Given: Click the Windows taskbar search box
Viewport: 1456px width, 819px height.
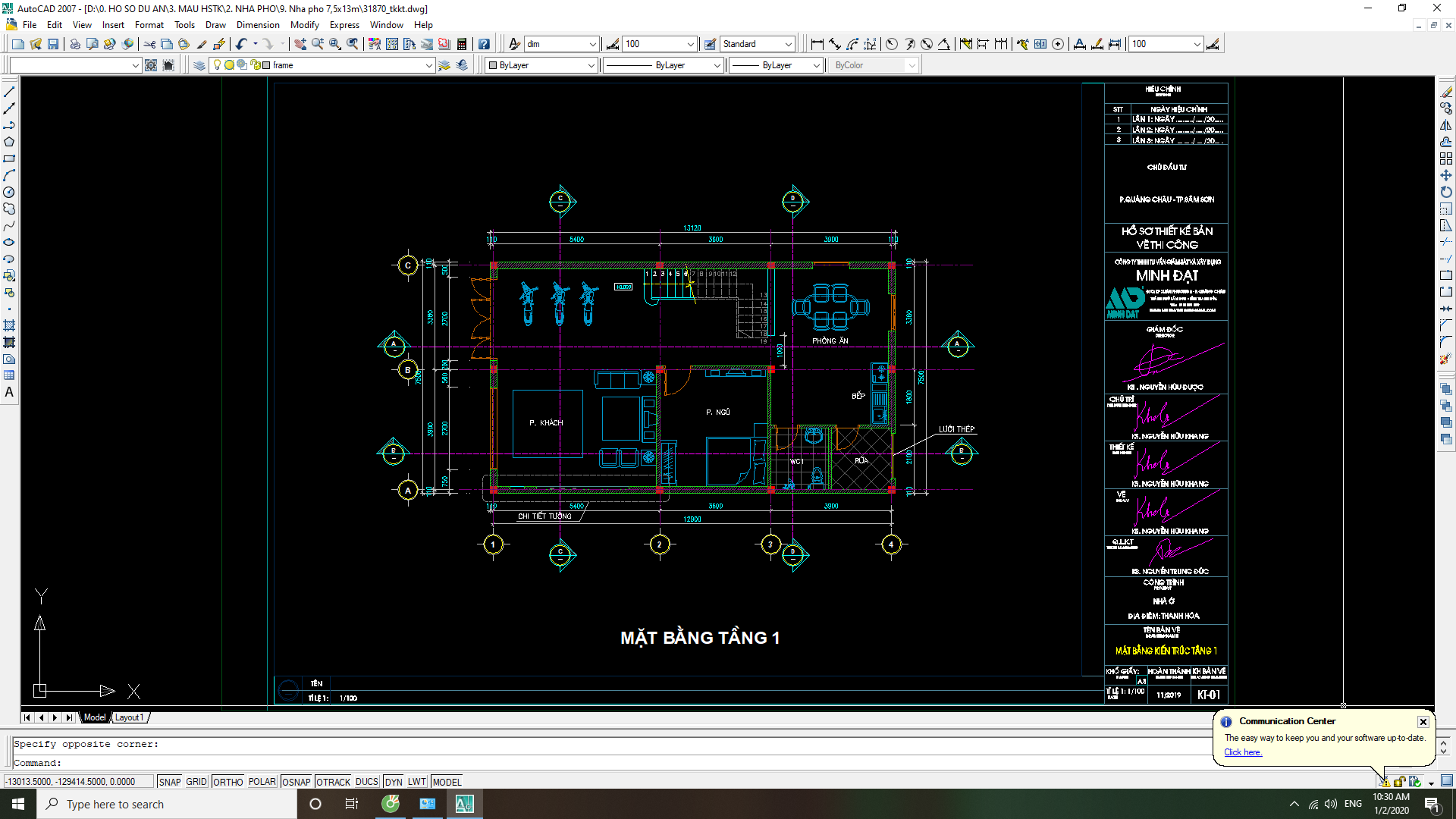Looking at the screenshot, I should [167, 804].
